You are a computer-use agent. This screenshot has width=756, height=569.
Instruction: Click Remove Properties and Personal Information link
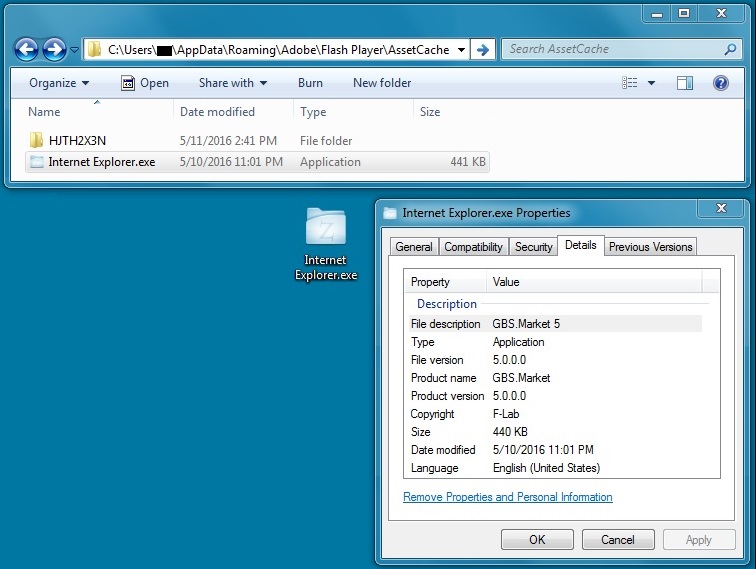[x=507, y=497]
